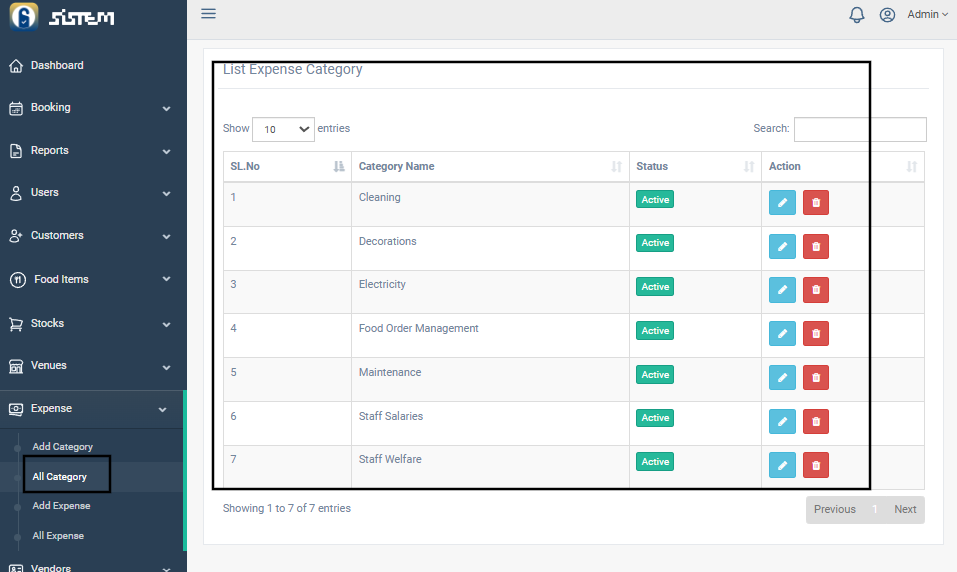
Task: Expand the Customers menu chevron
Action: (x=166, y=236)
